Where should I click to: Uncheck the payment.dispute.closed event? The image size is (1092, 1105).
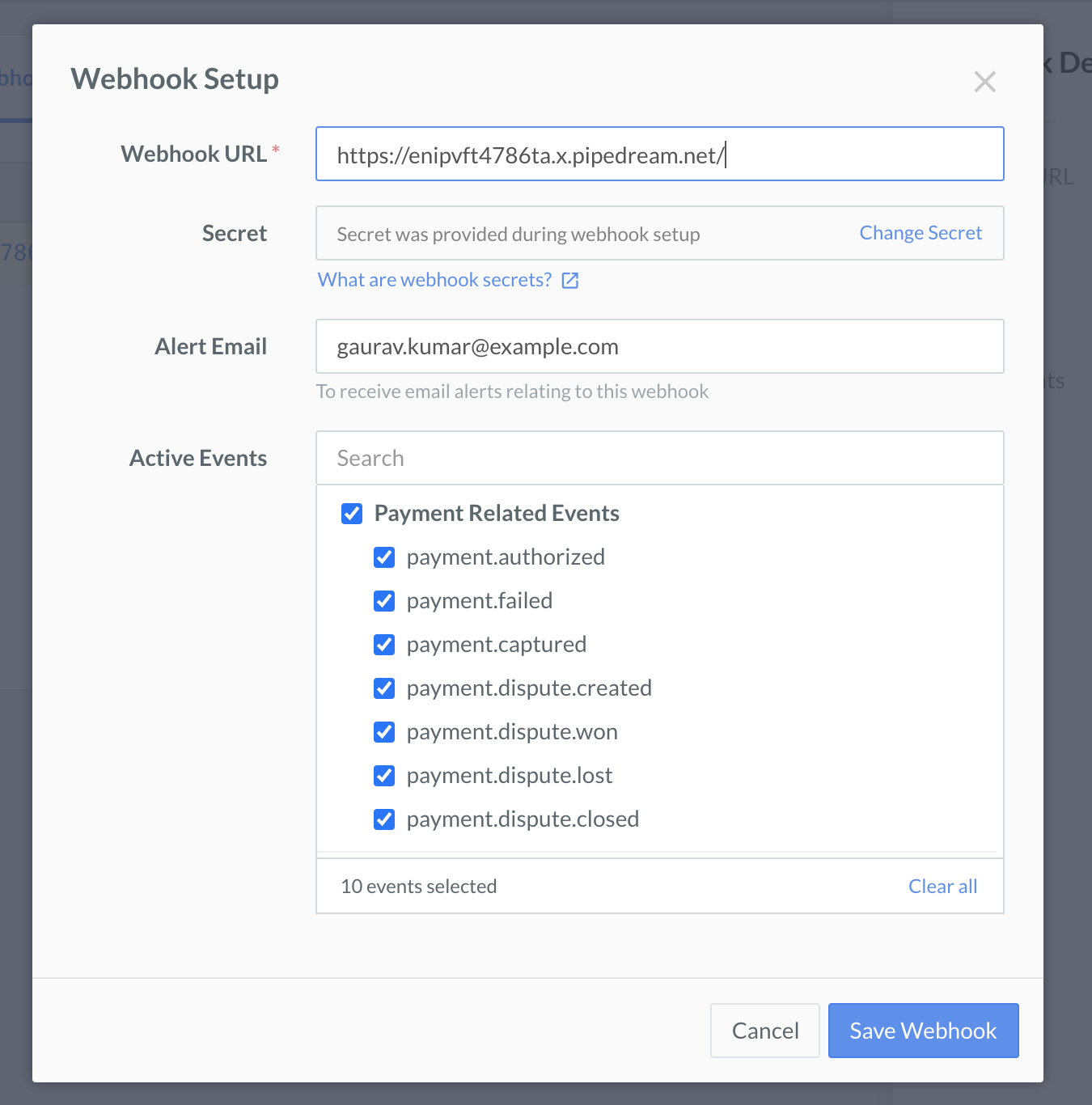384,819
